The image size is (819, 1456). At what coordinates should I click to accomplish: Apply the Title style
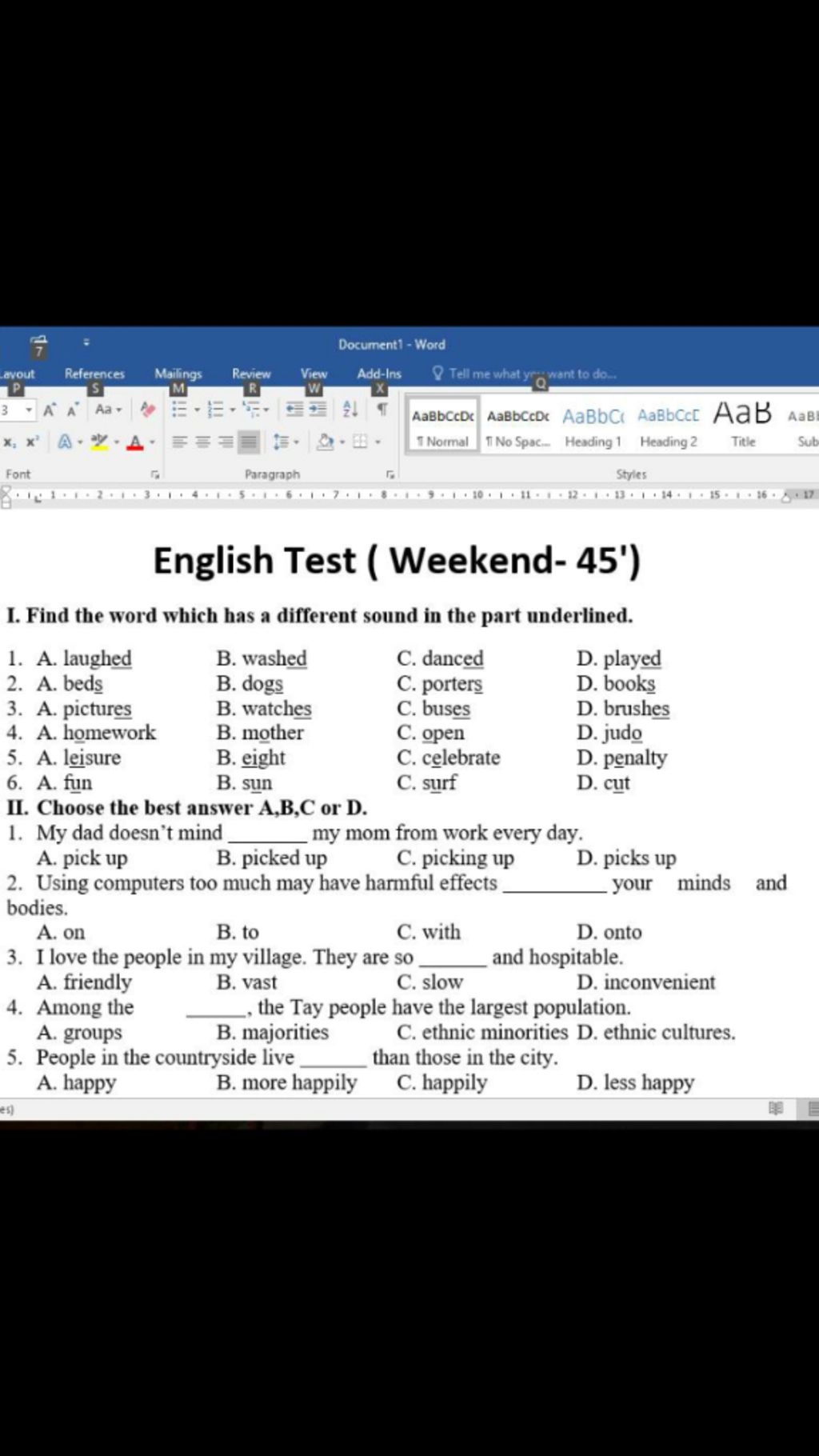pyautogui.click(x=743, y=425)
